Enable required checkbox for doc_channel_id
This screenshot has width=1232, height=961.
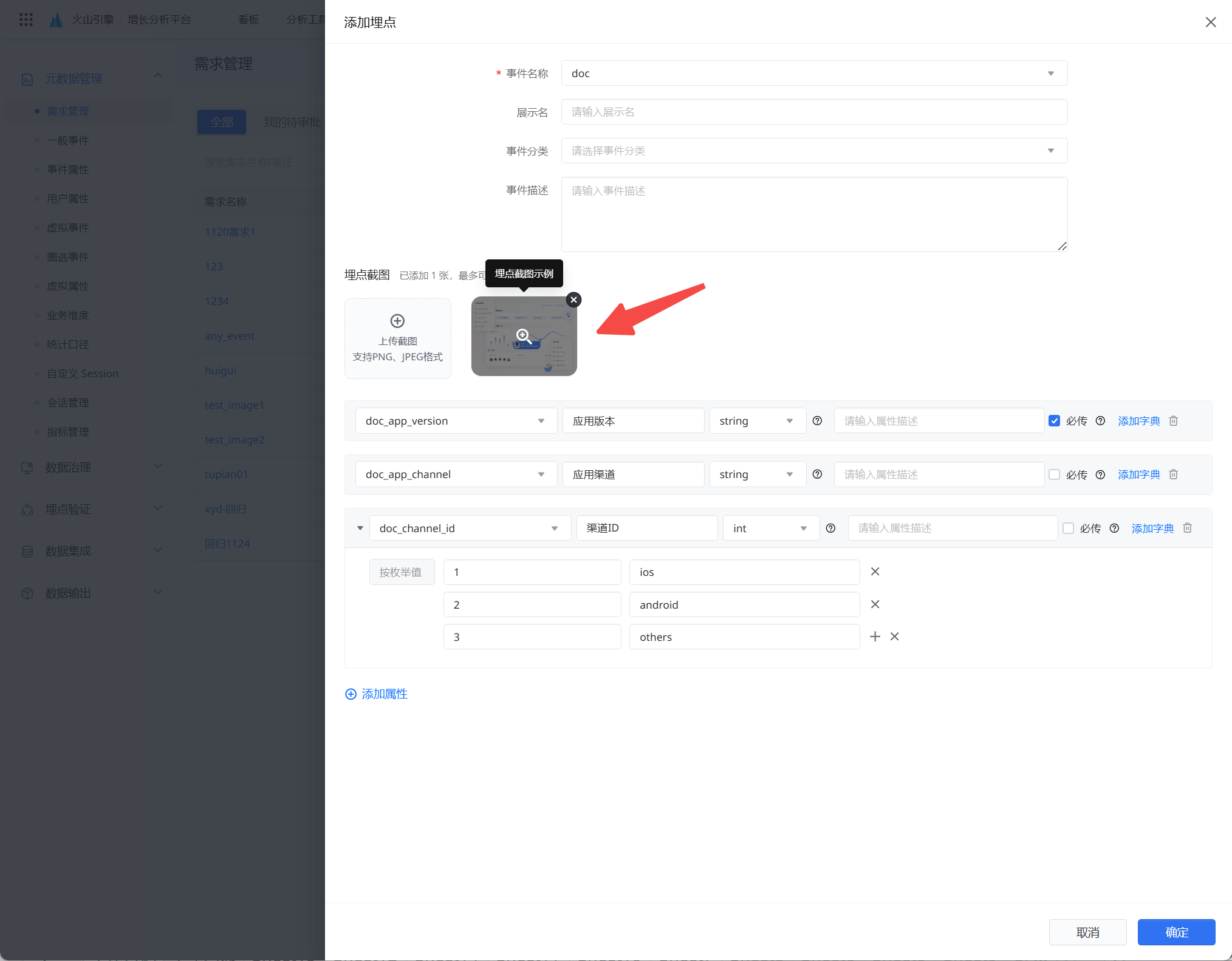tap(1068, 528)
